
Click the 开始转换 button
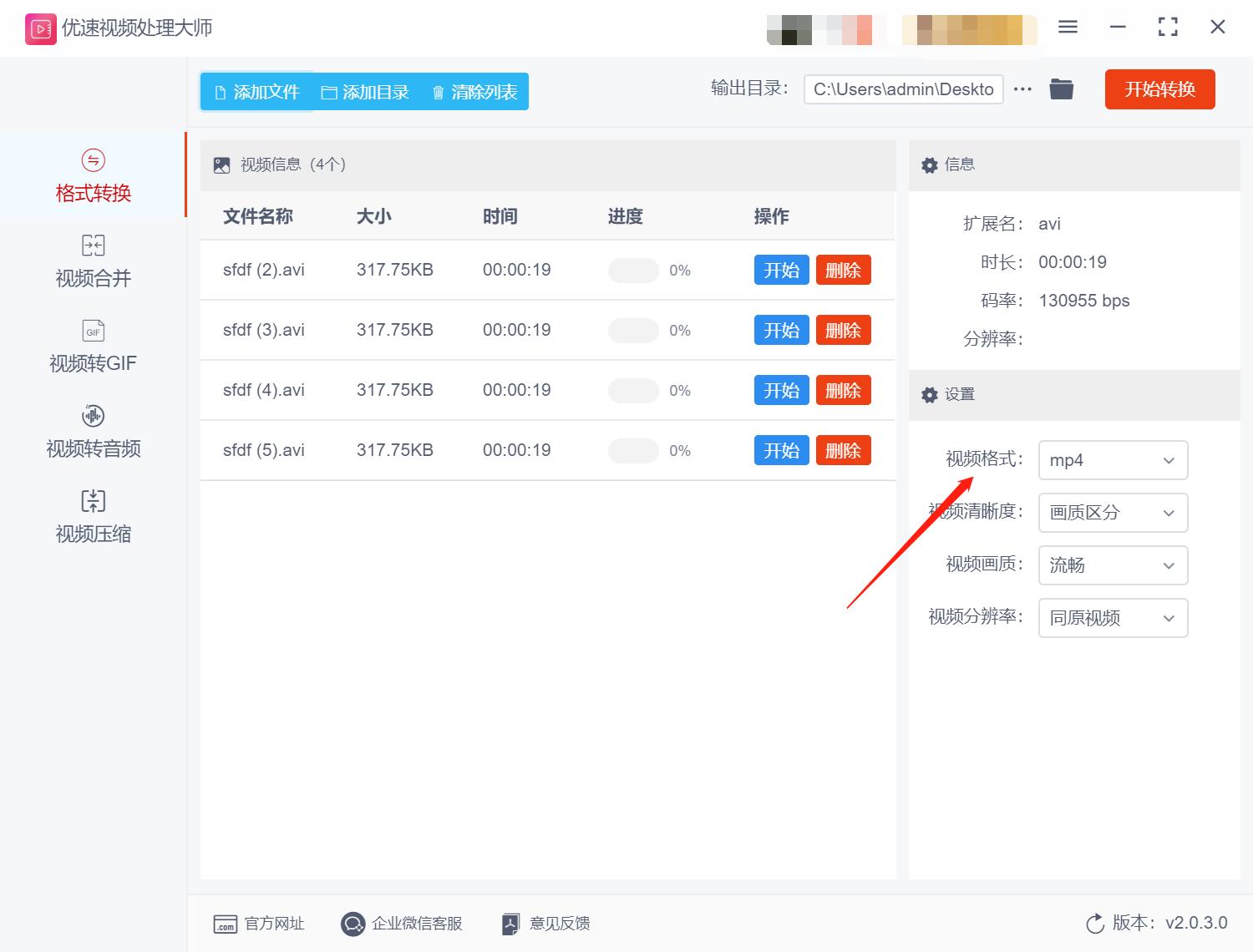pos(1159,89)
